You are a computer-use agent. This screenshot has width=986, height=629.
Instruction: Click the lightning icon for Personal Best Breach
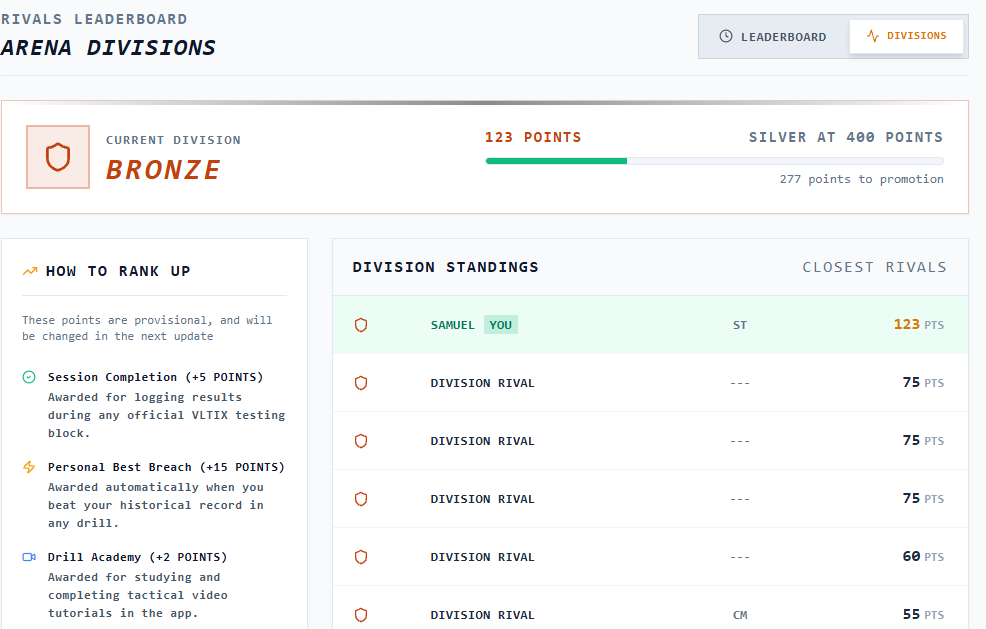tap(29, 467)
